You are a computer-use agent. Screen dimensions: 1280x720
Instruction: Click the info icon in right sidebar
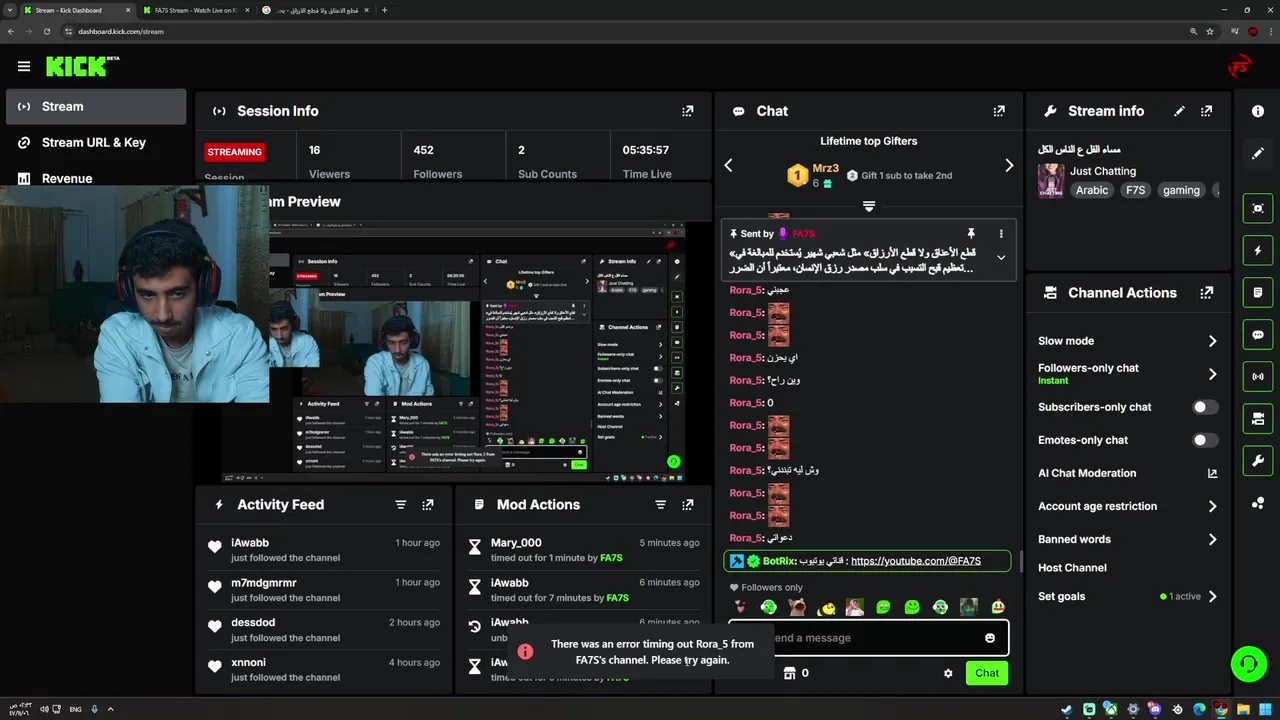point(1258,111)
